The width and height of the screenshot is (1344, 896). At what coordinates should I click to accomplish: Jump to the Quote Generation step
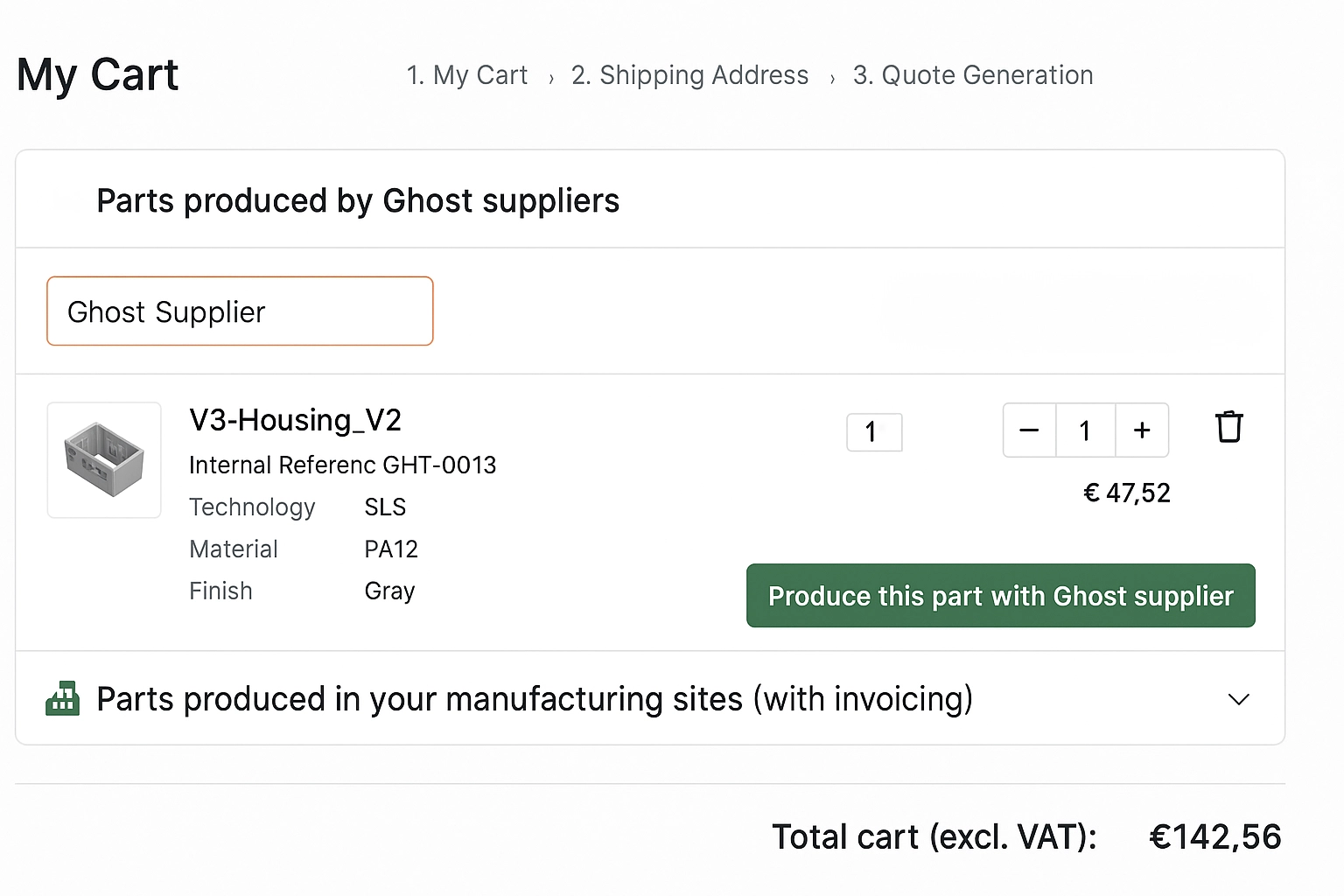pyautogui.click(x=973, y=75)
